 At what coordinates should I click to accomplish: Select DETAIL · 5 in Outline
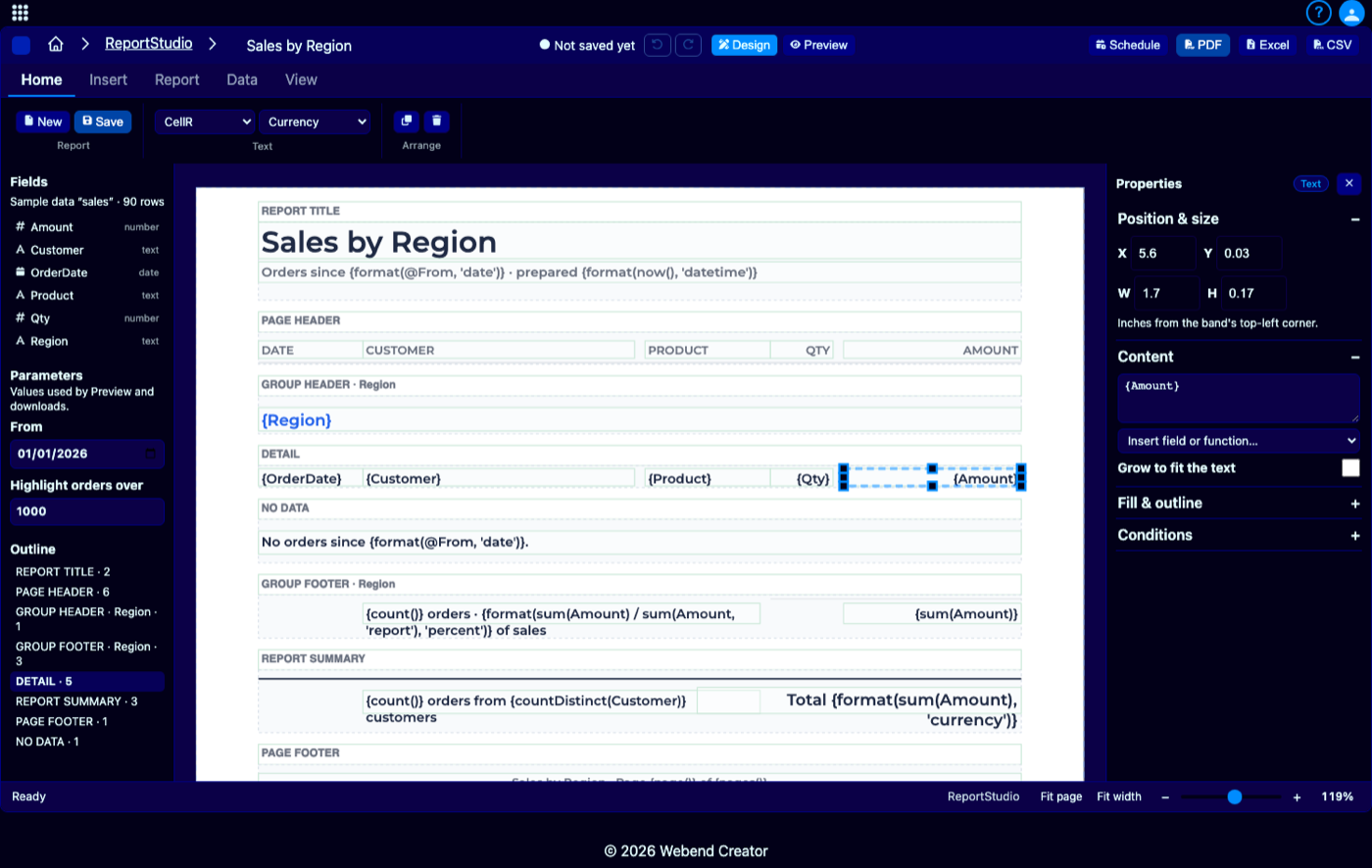point(86,682)
